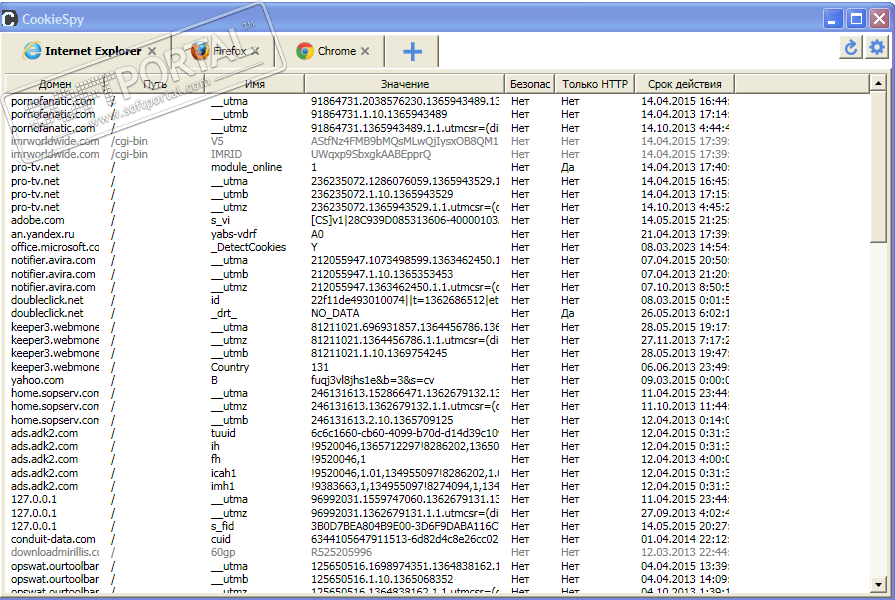Click the _DetectCookies cookie name
895x600 pixels.
(x=248, y=247)
